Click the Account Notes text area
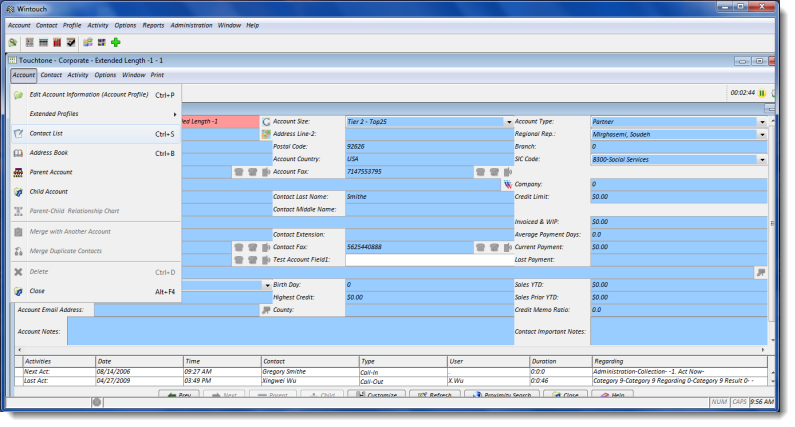795x427 pixels. pyautogui.click(x=291, y=332)
